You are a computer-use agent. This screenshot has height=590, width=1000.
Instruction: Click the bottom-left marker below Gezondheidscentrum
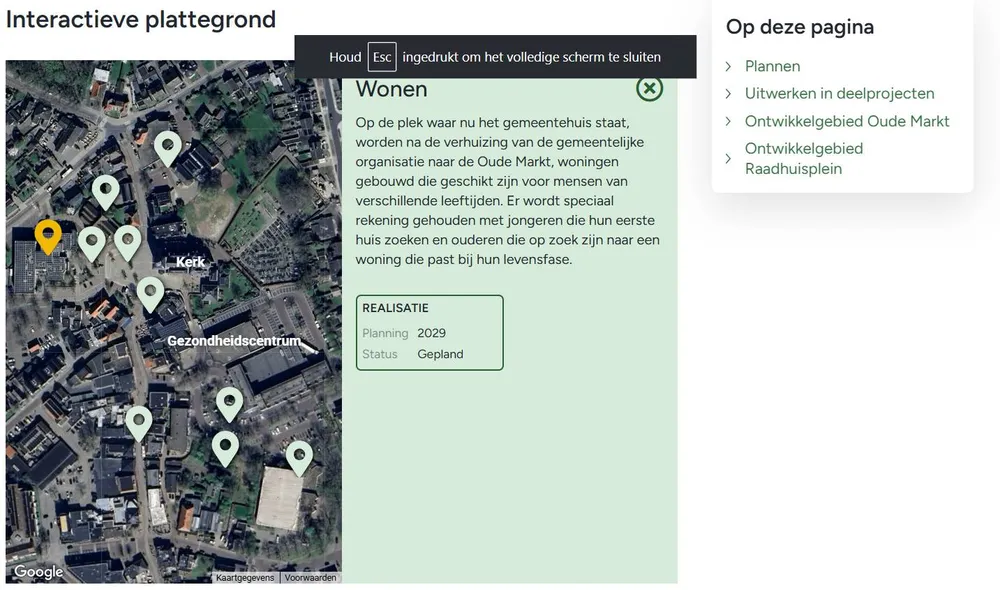[x=139, y=422]
